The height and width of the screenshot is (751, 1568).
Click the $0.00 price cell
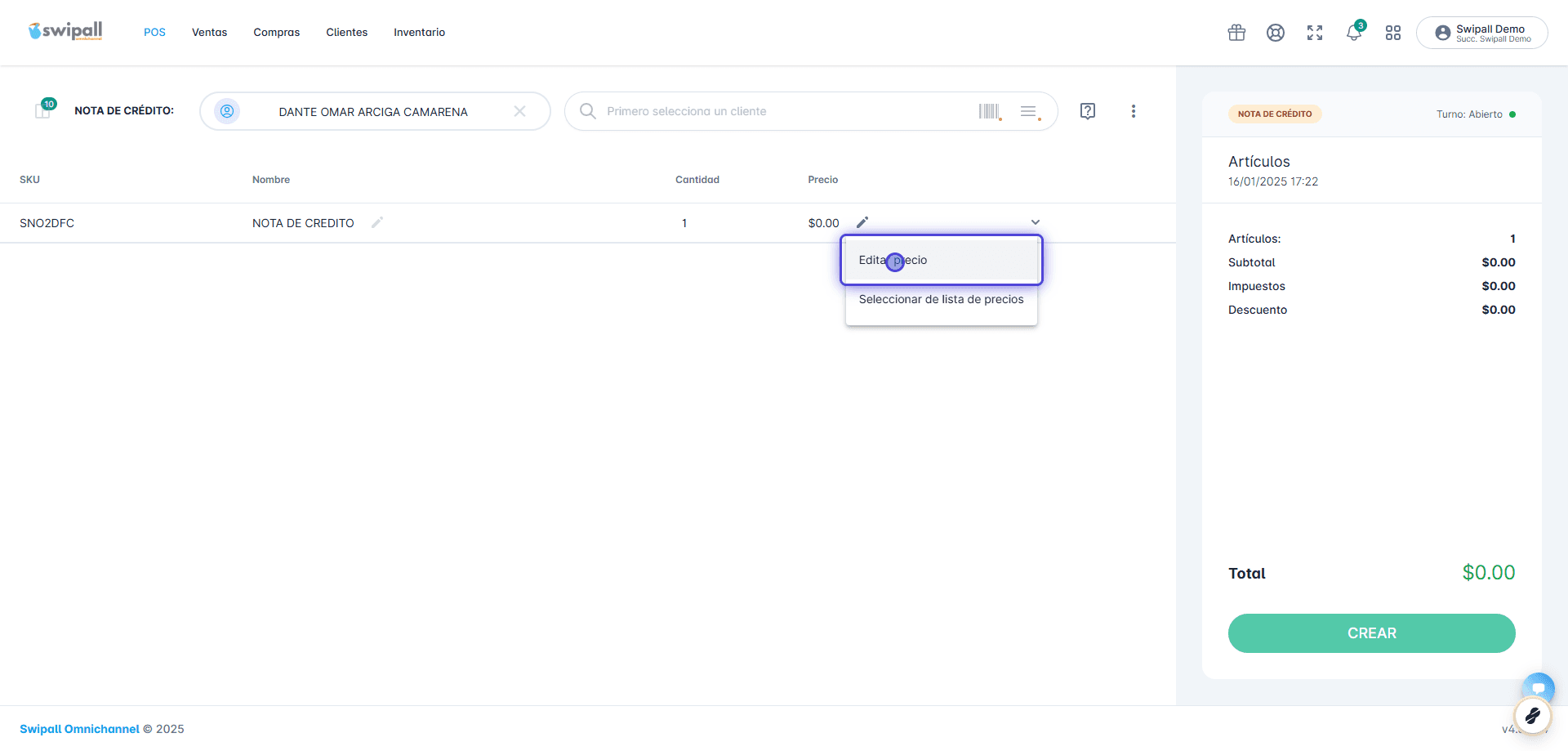823,223
